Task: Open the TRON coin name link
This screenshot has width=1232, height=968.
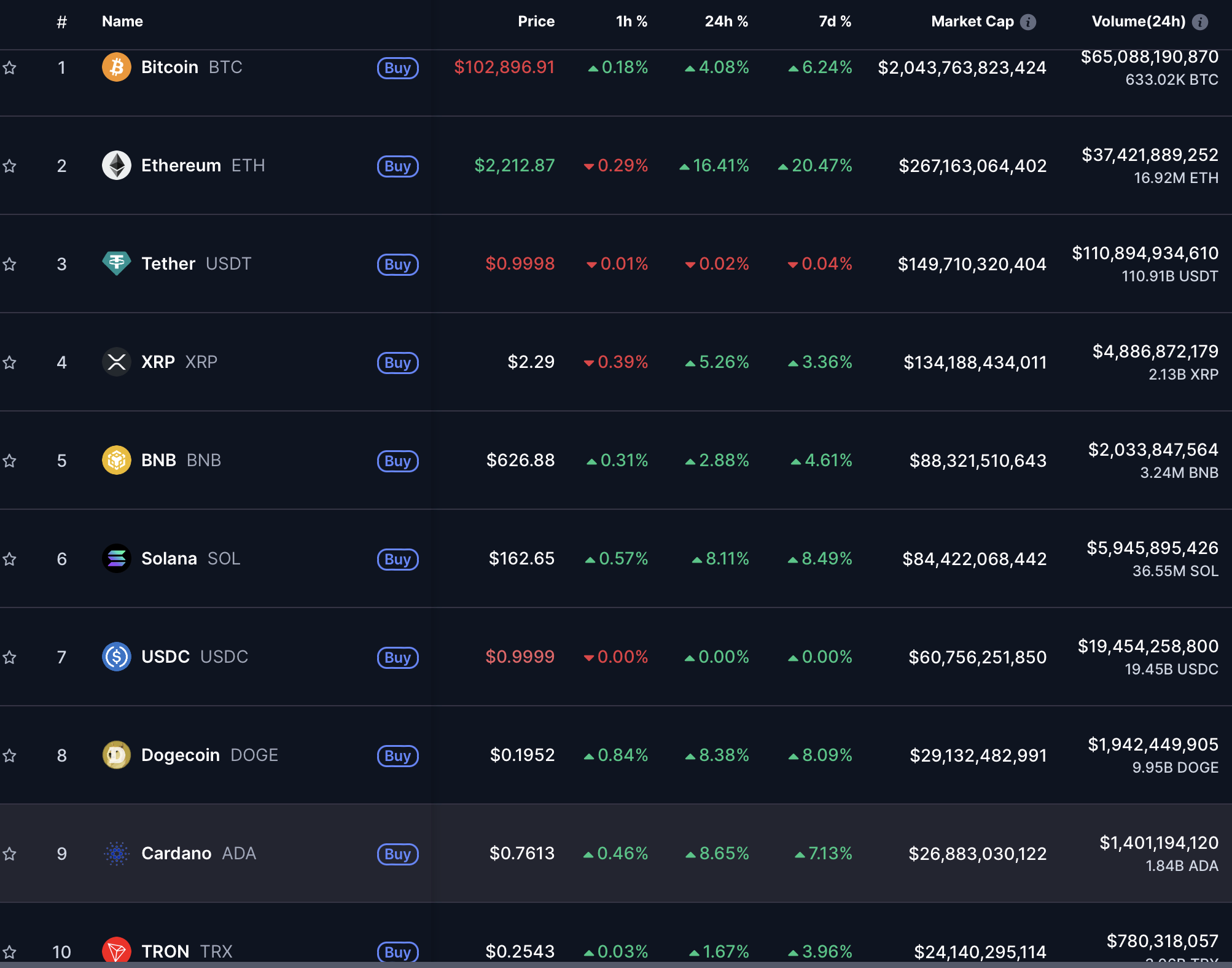Action: (165, 951)
